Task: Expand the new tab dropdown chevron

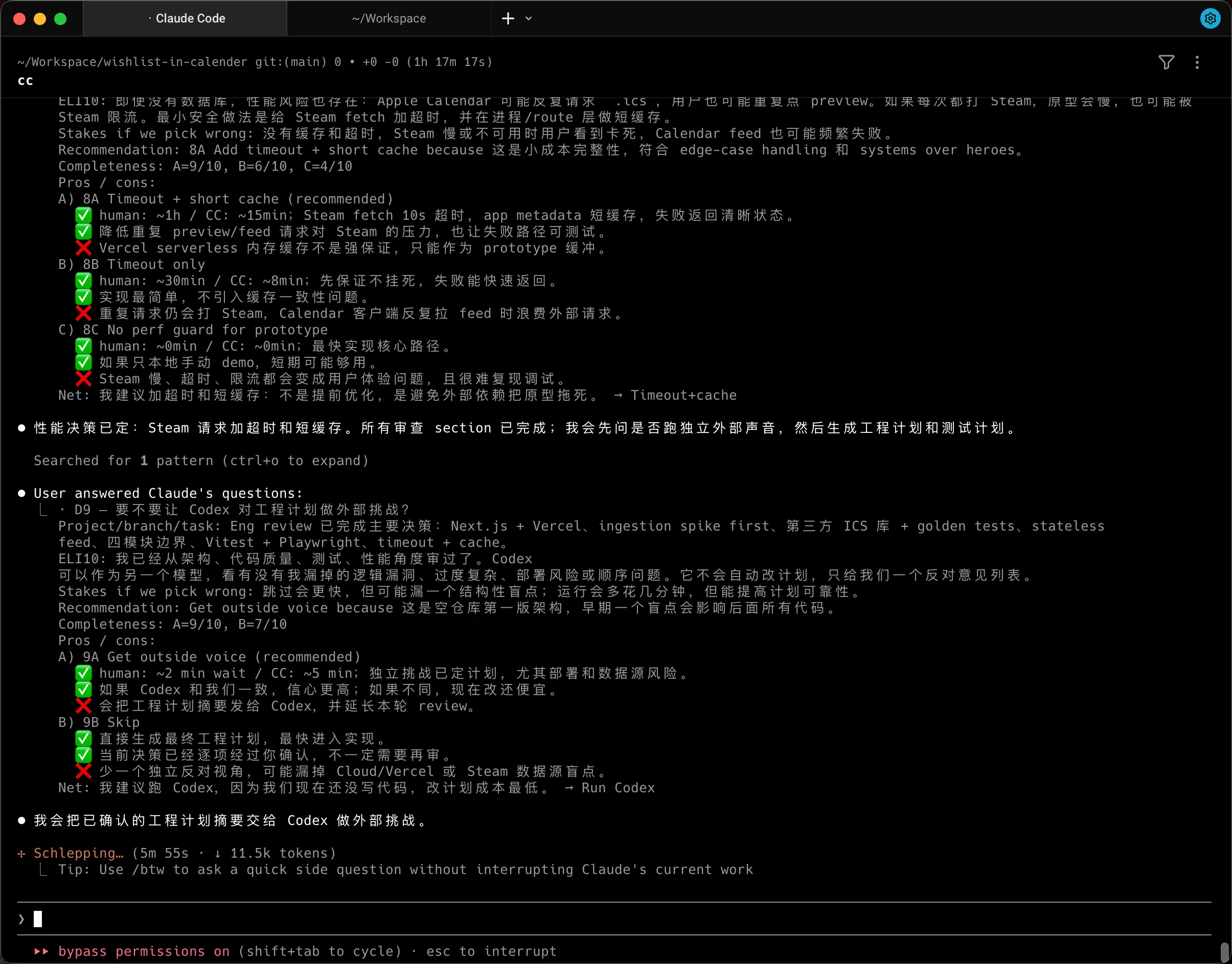Action: pos(528,18)
